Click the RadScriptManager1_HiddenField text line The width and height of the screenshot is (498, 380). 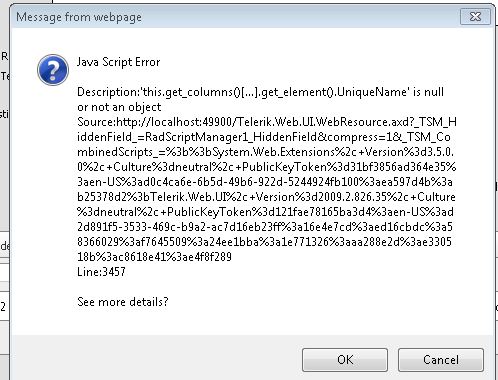(264, 137)
